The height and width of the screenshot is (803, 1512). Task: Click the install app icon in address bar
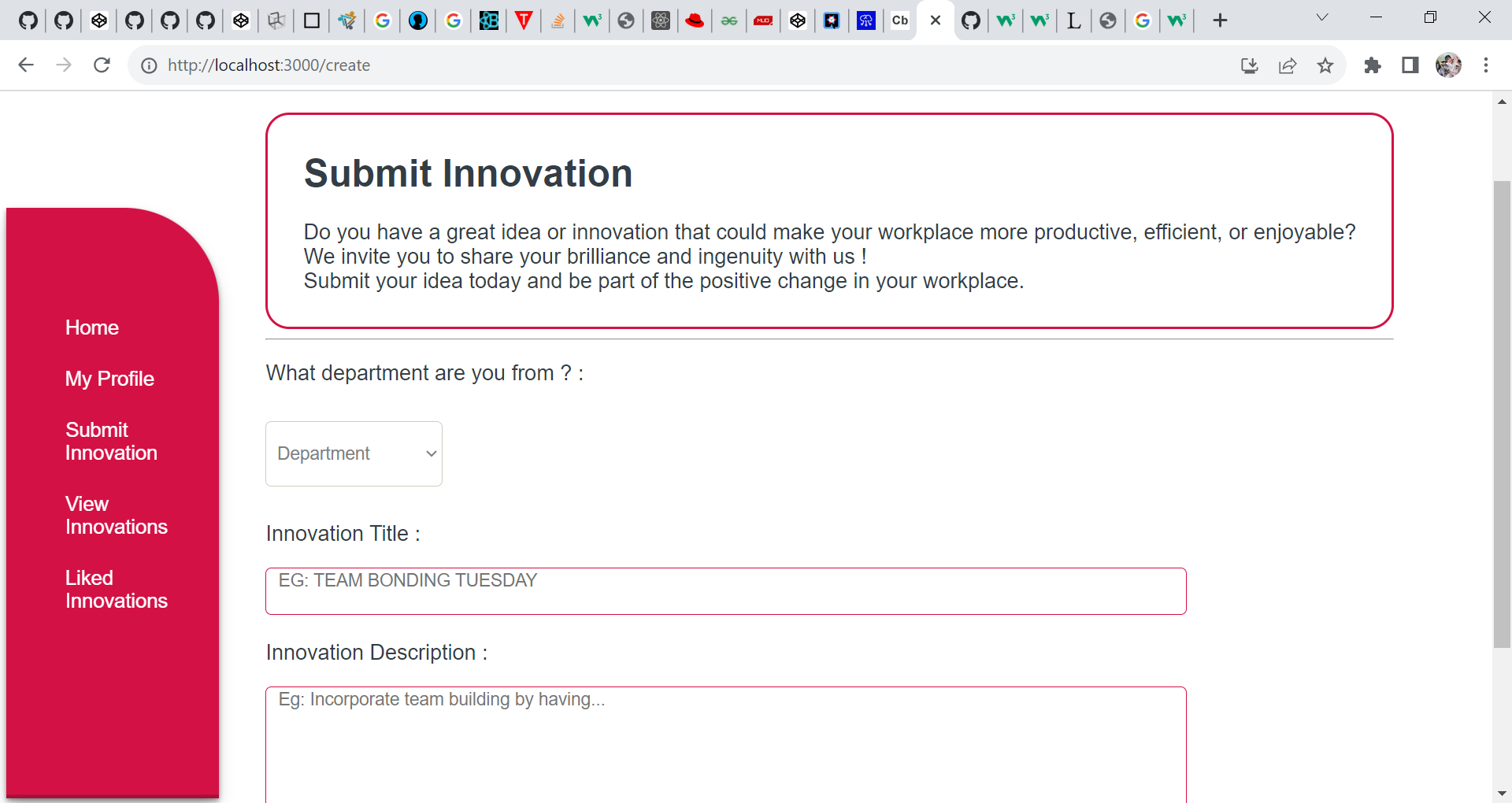[1250, 65]
